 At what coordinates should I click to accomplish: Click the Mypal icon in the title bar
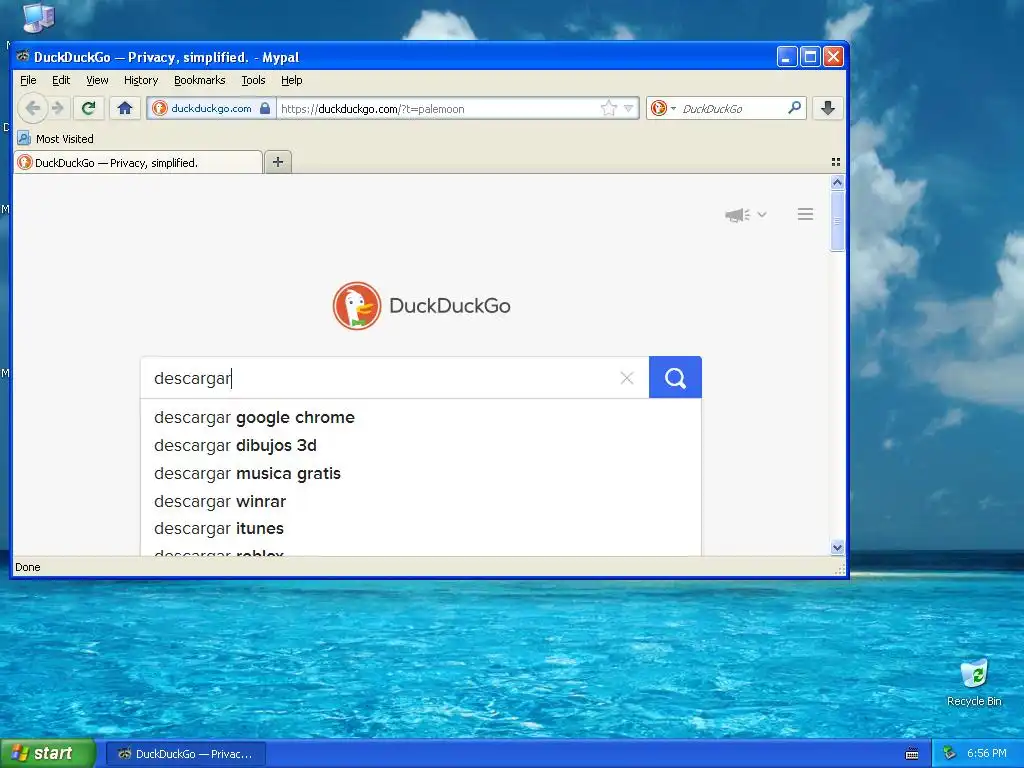coord(23,57)
